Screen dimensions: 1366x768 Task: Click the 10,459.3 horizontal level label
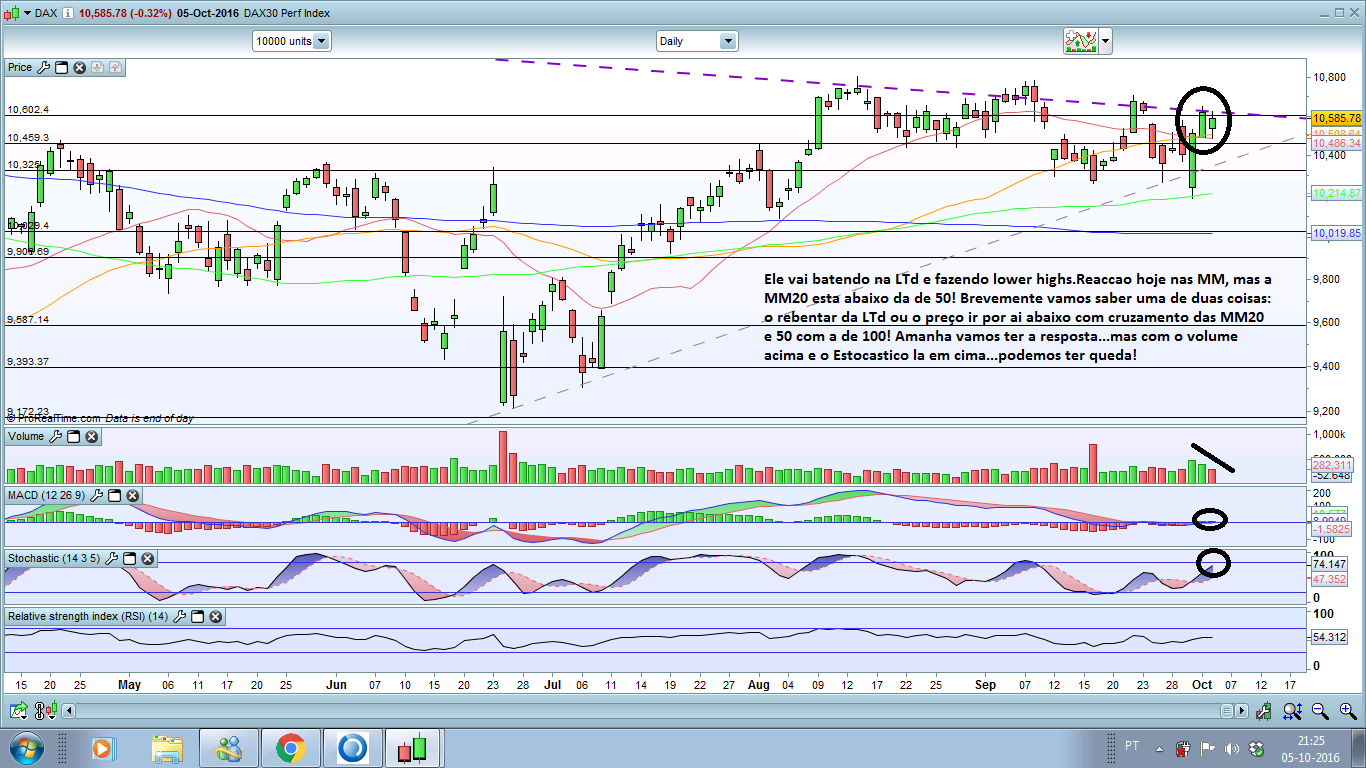(28, 138)
